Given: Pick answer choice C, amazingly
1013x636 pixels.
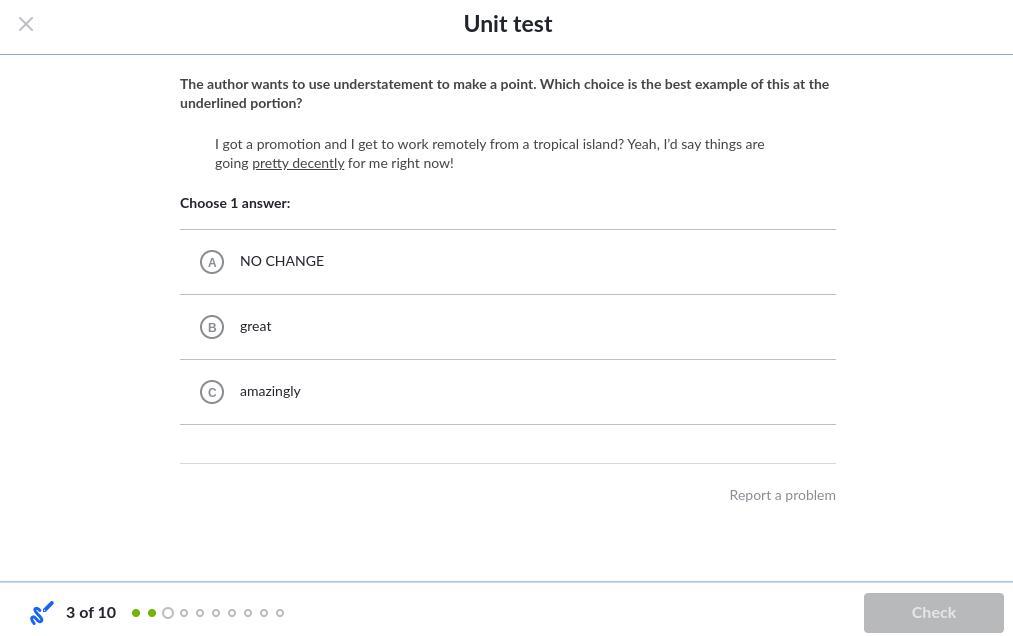Looking at the screenshot, I should (x=212, y=392).
